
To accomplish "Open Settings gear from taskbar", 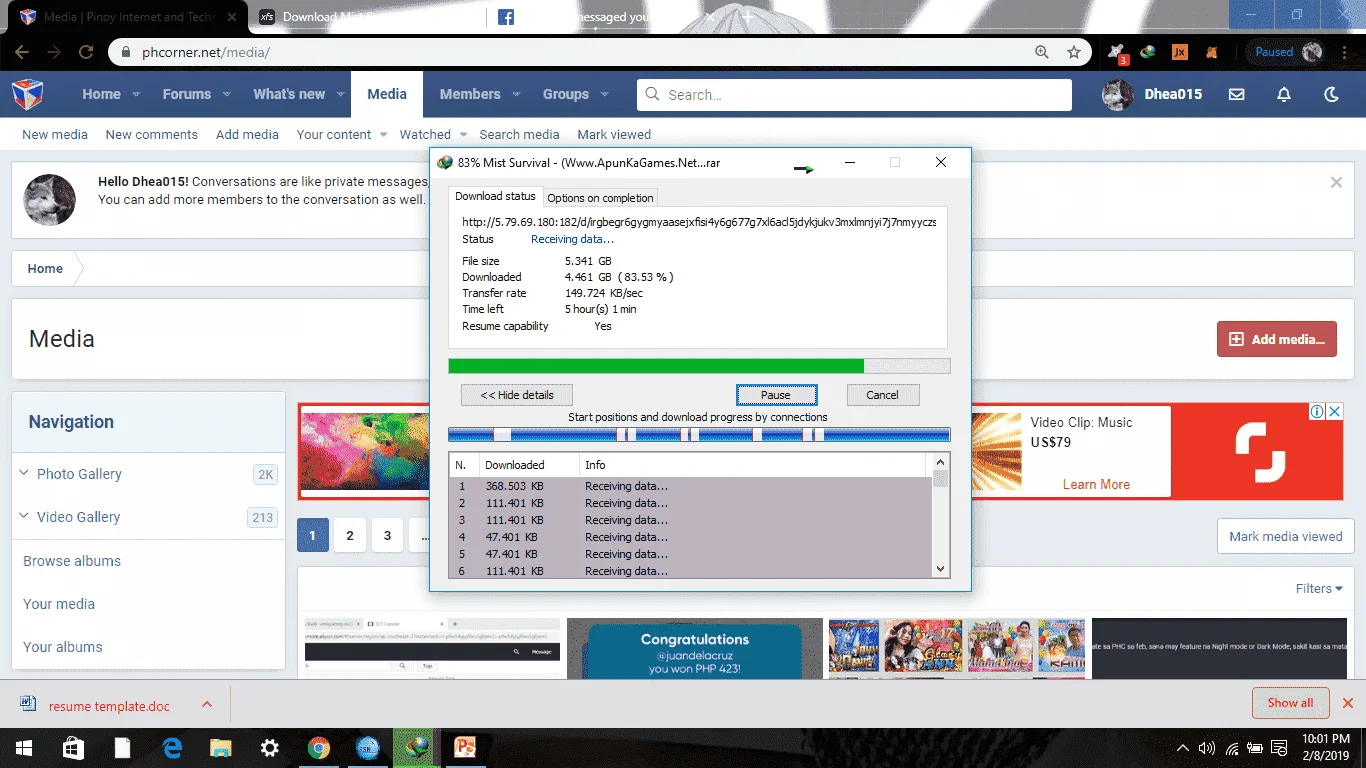I will (x=270, y=748).
